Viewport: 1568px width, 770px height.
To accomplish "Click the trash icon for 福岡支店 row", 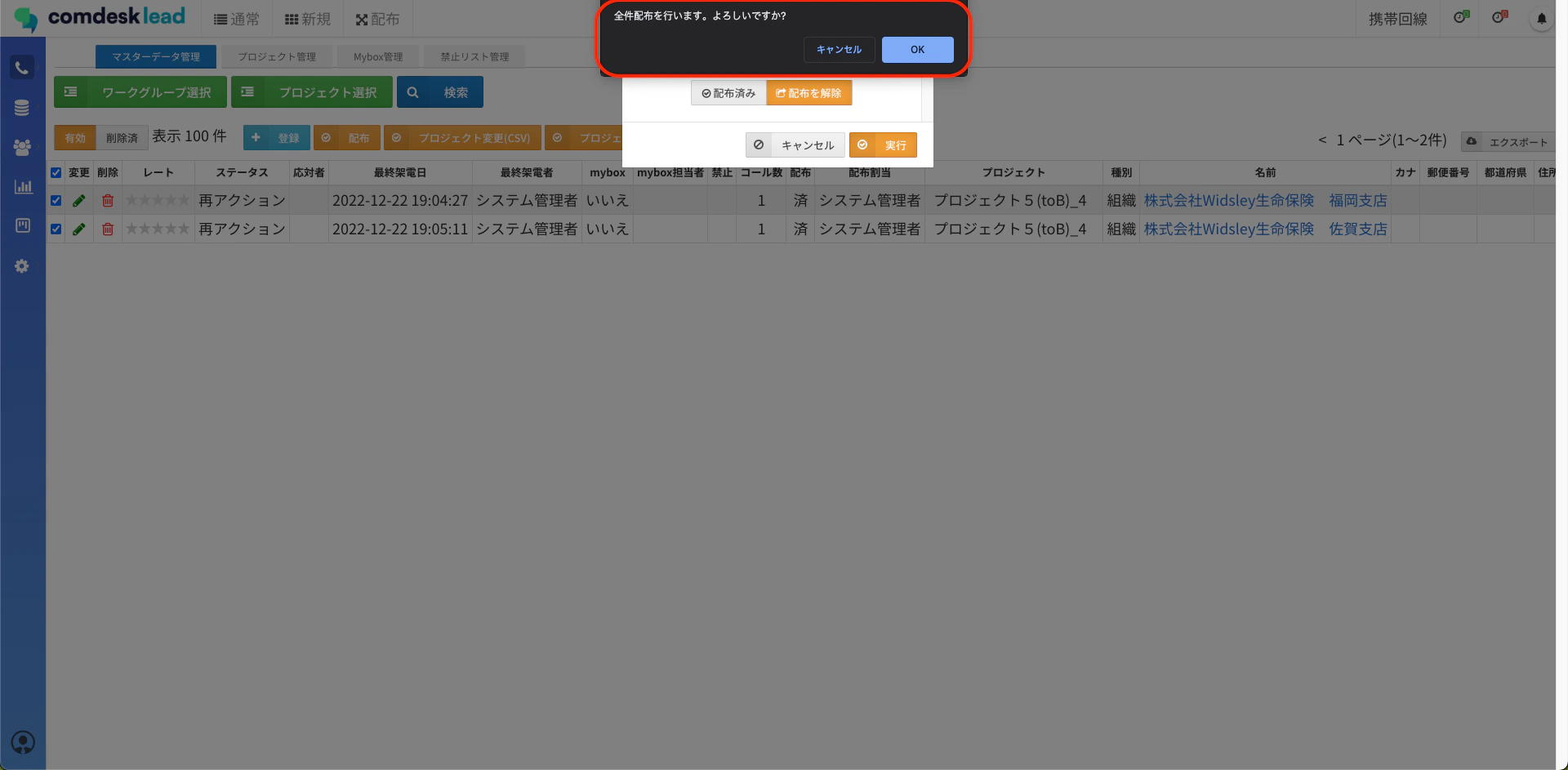I will [x=107, y=200].
